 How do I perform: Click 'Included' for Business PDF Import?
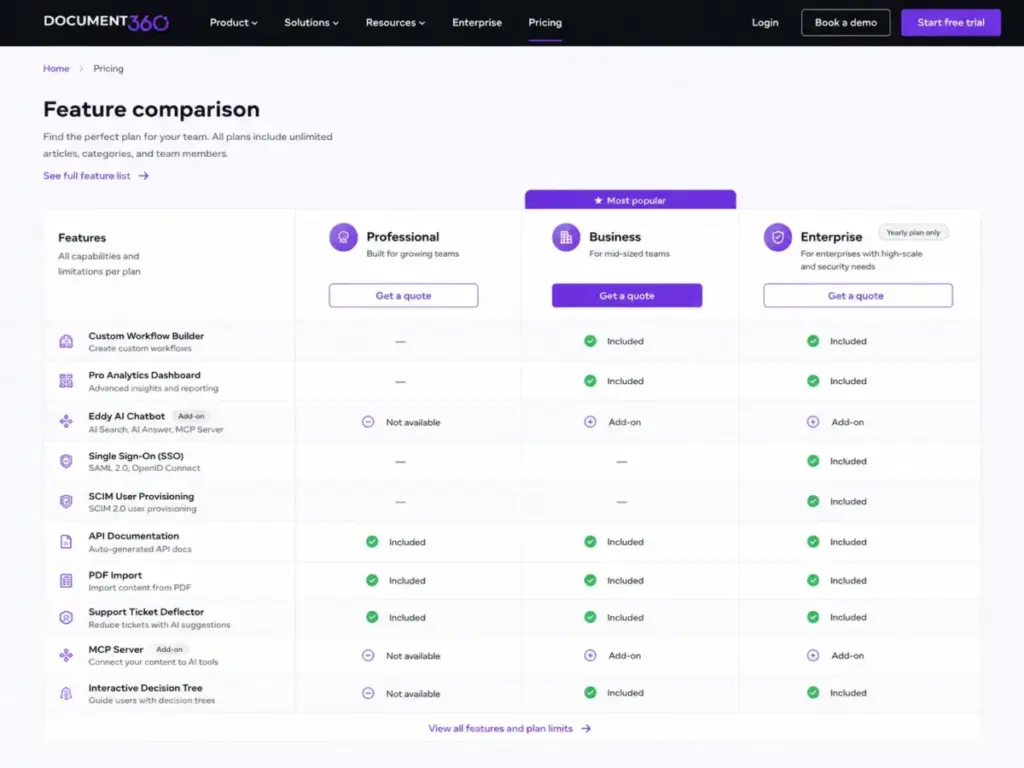625,581
